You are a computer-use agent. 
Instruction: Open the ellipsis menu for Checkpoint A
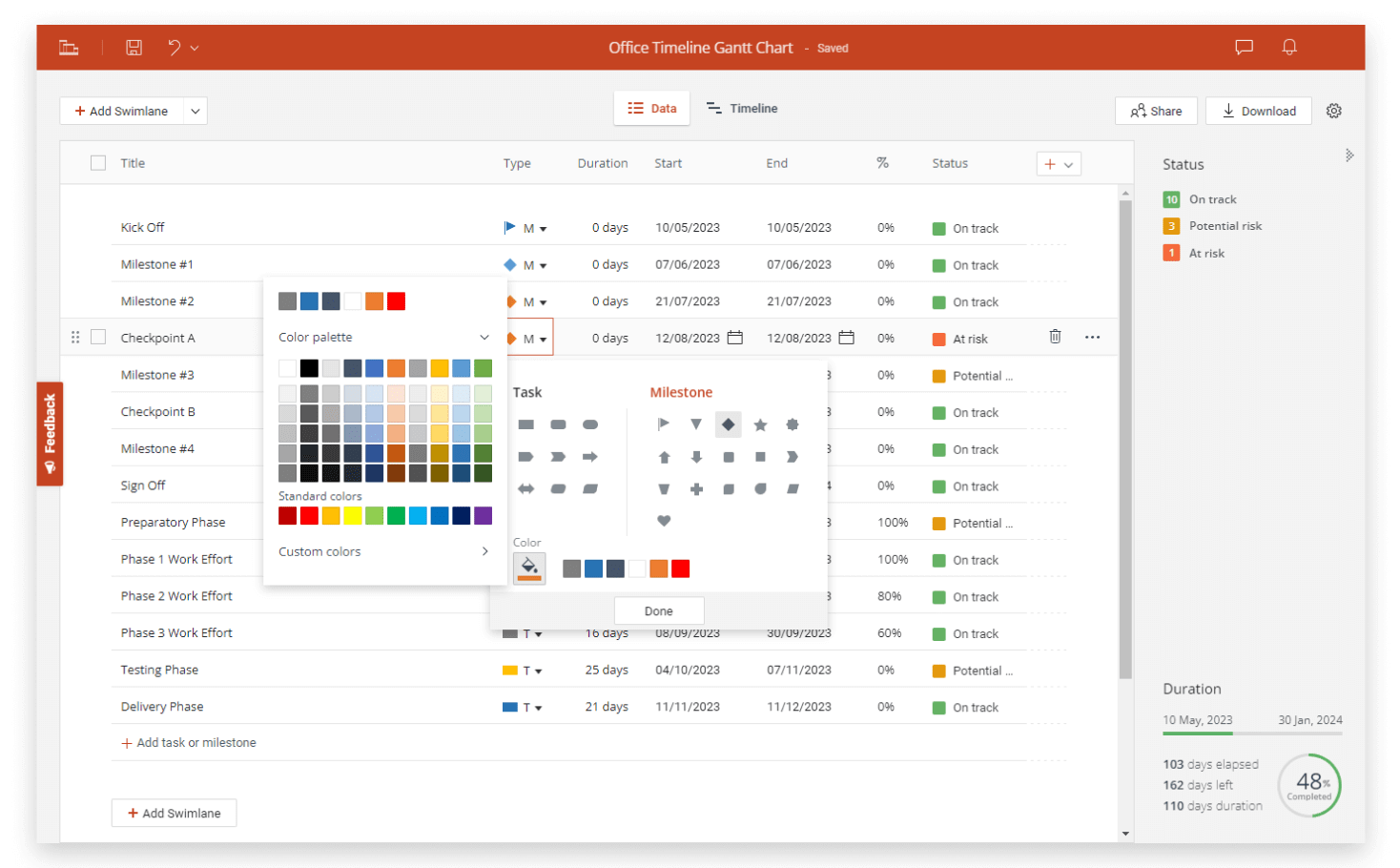point(1092,337)
